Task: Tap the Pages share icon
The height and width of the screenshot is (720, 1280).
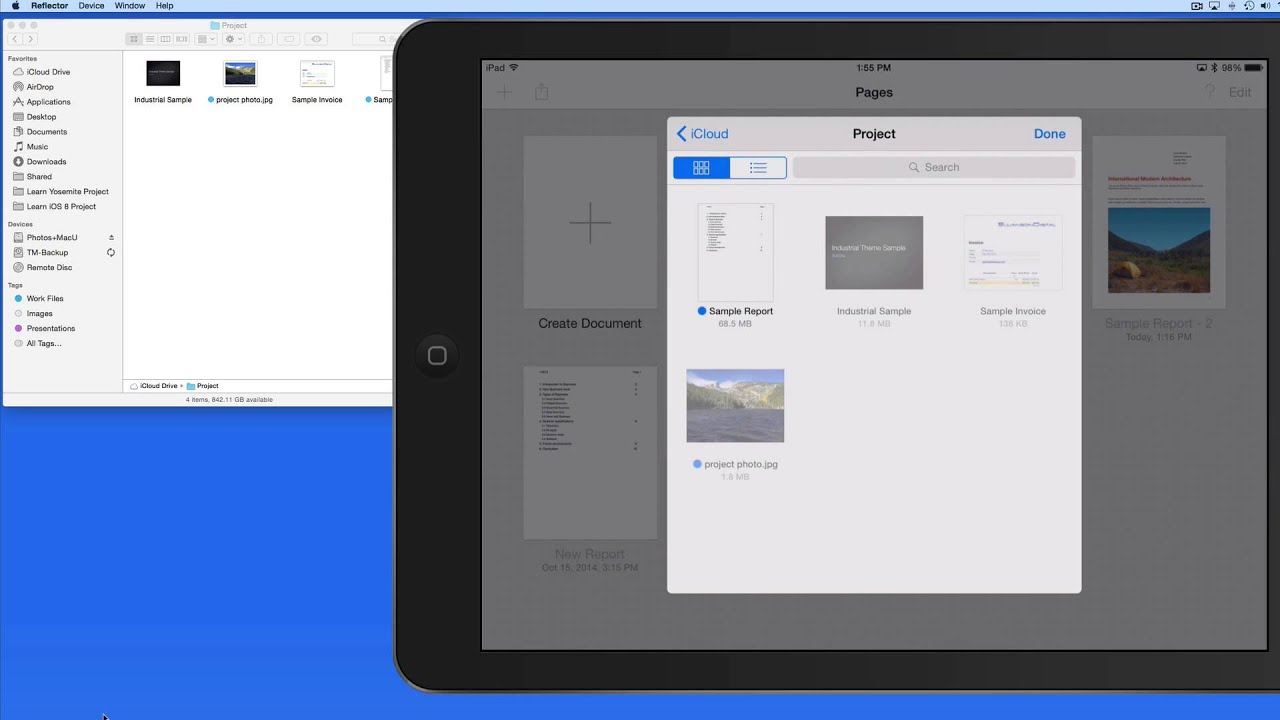Action: pos(541,92)
